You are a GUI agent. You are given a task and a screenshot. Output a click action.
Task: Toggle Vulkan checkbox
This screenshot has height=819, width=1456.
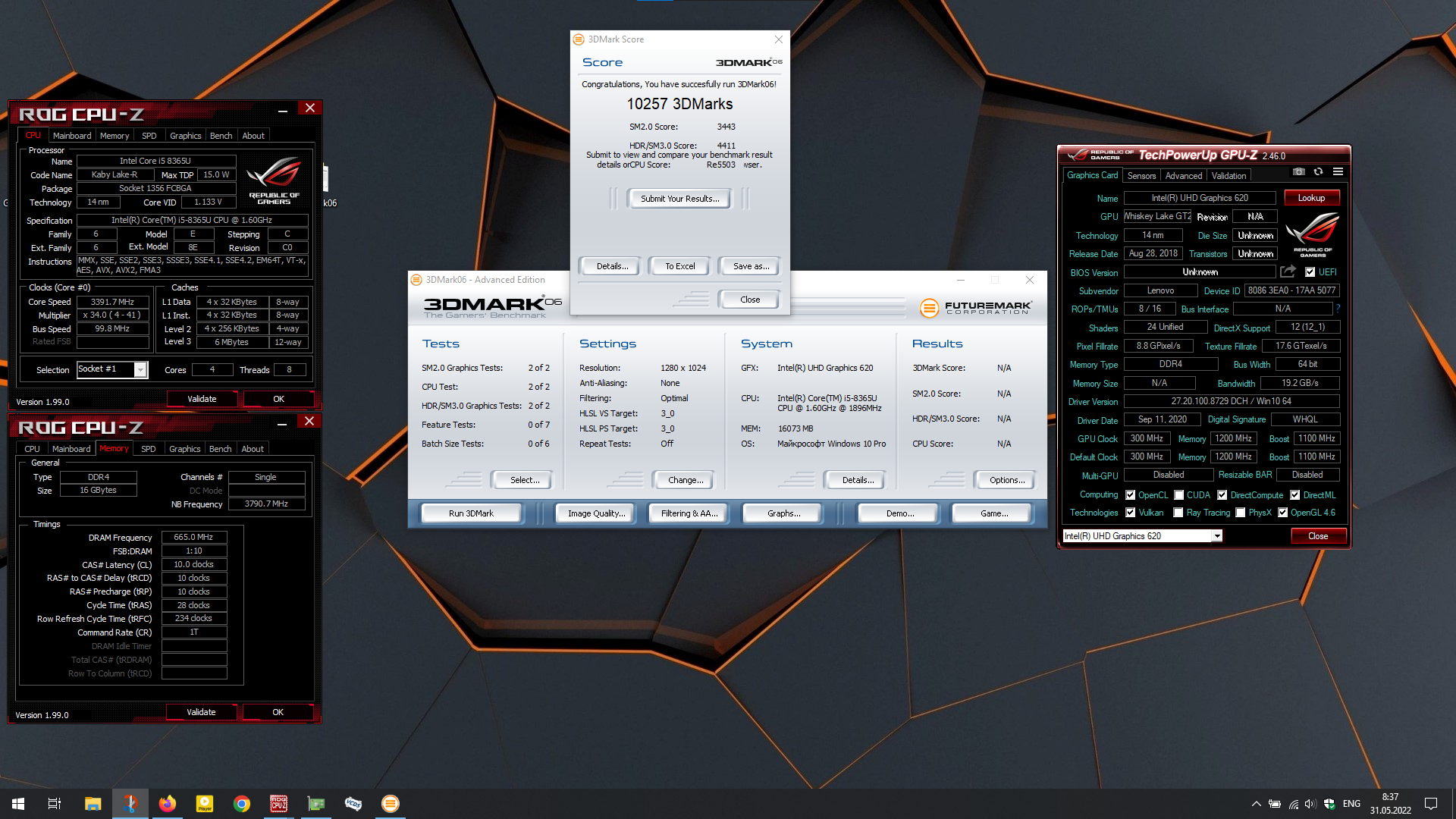coord(1131,513)
